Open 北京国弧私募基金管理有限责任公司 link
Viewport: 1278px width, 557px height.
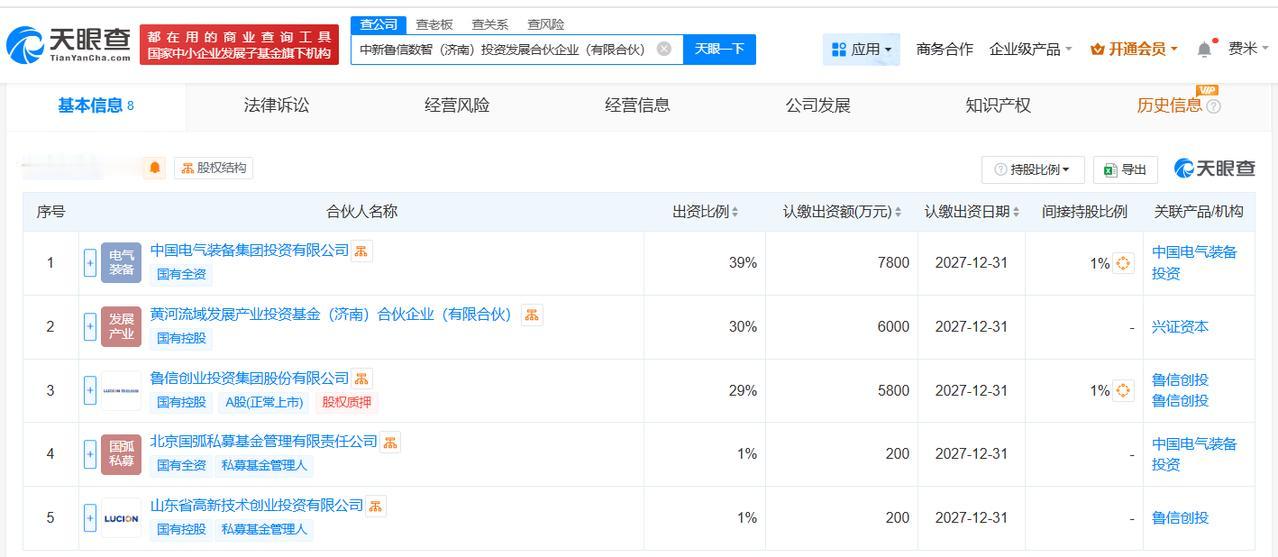coord(264,441)
